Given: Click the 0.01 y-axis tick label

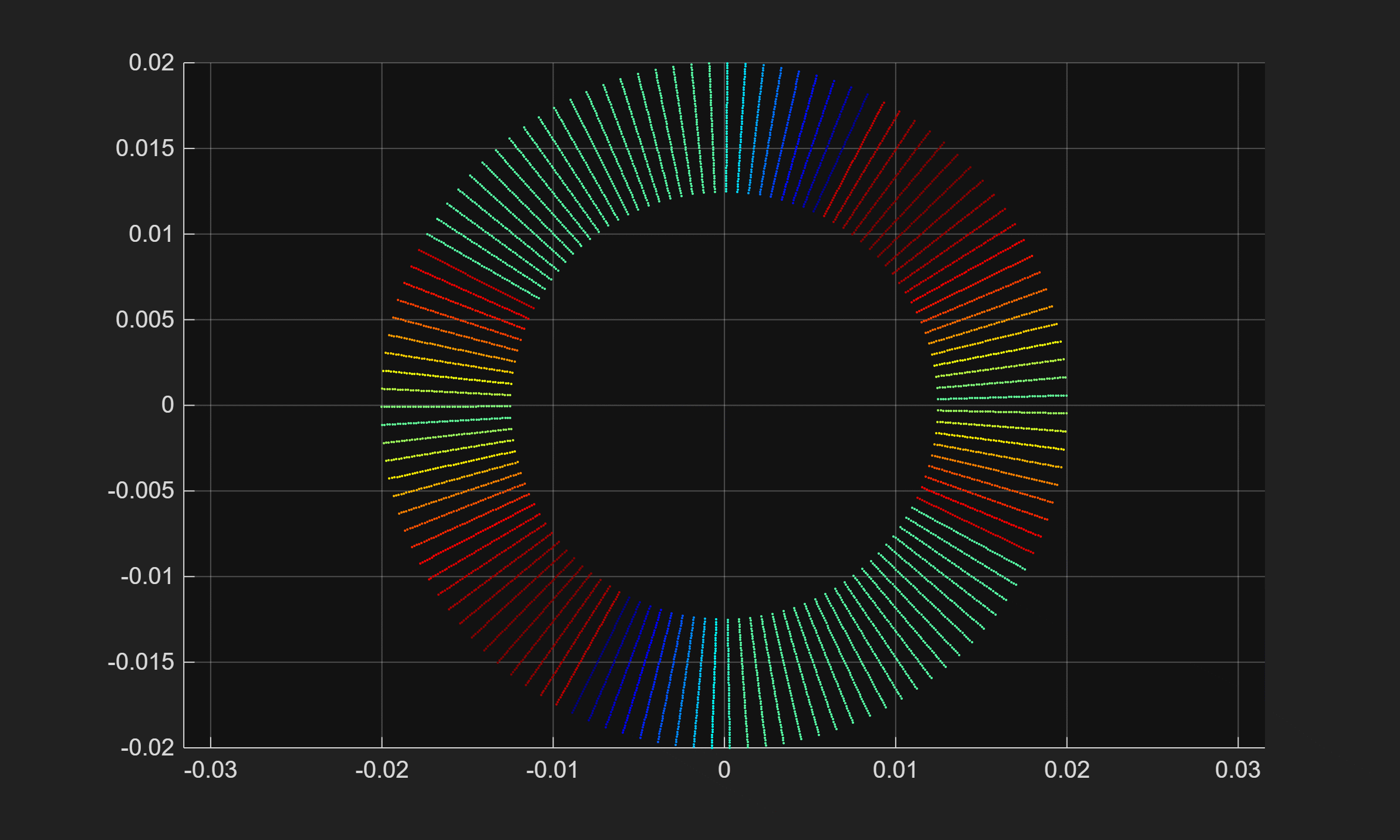Looking at the screenshot, I should click(x=151, y=234).
